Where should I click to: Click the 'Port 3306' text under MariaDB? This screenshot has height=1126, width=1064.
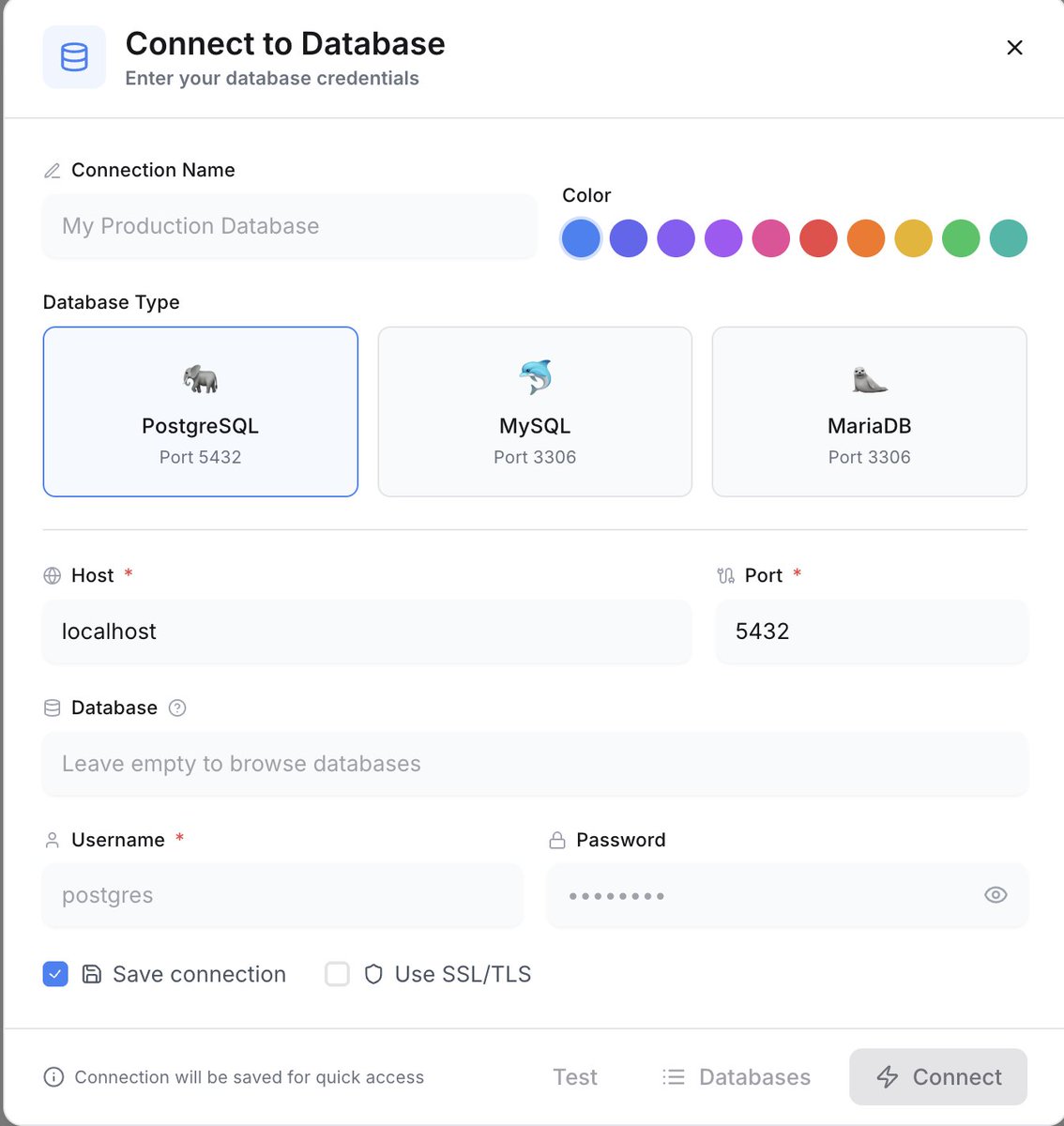[x=870, y=458]
